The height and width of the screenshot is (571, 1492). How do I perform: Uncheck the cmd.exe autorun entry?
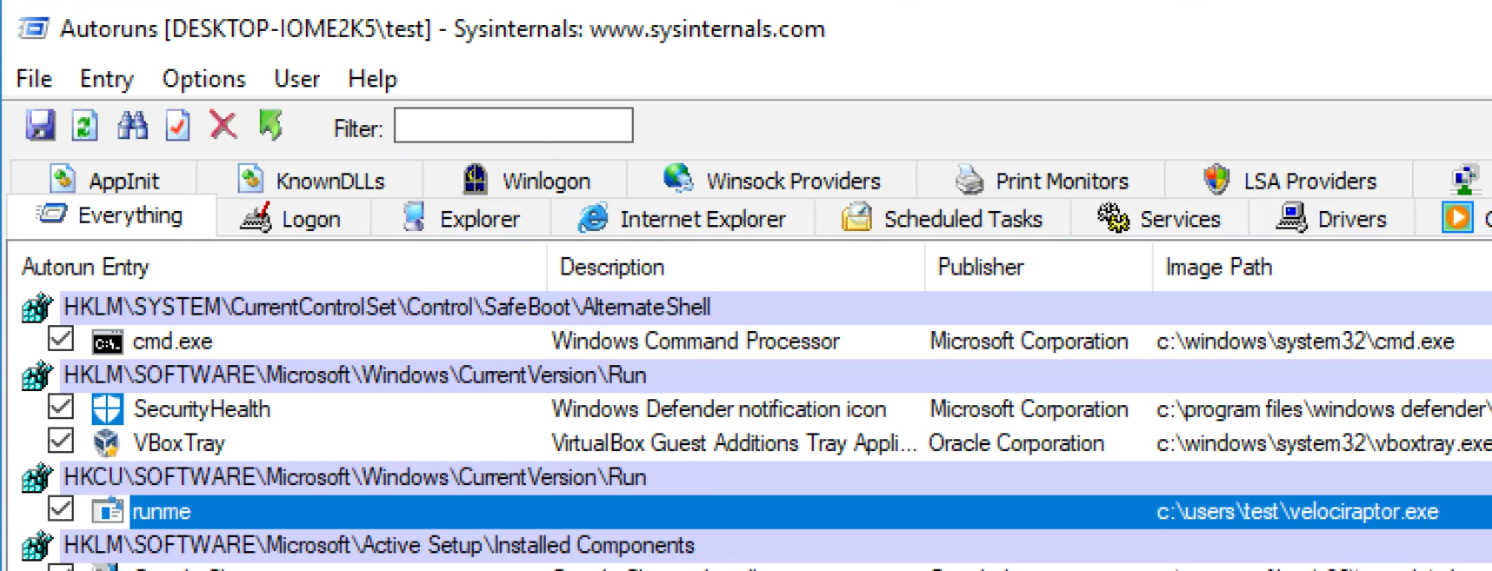point(61,340)
